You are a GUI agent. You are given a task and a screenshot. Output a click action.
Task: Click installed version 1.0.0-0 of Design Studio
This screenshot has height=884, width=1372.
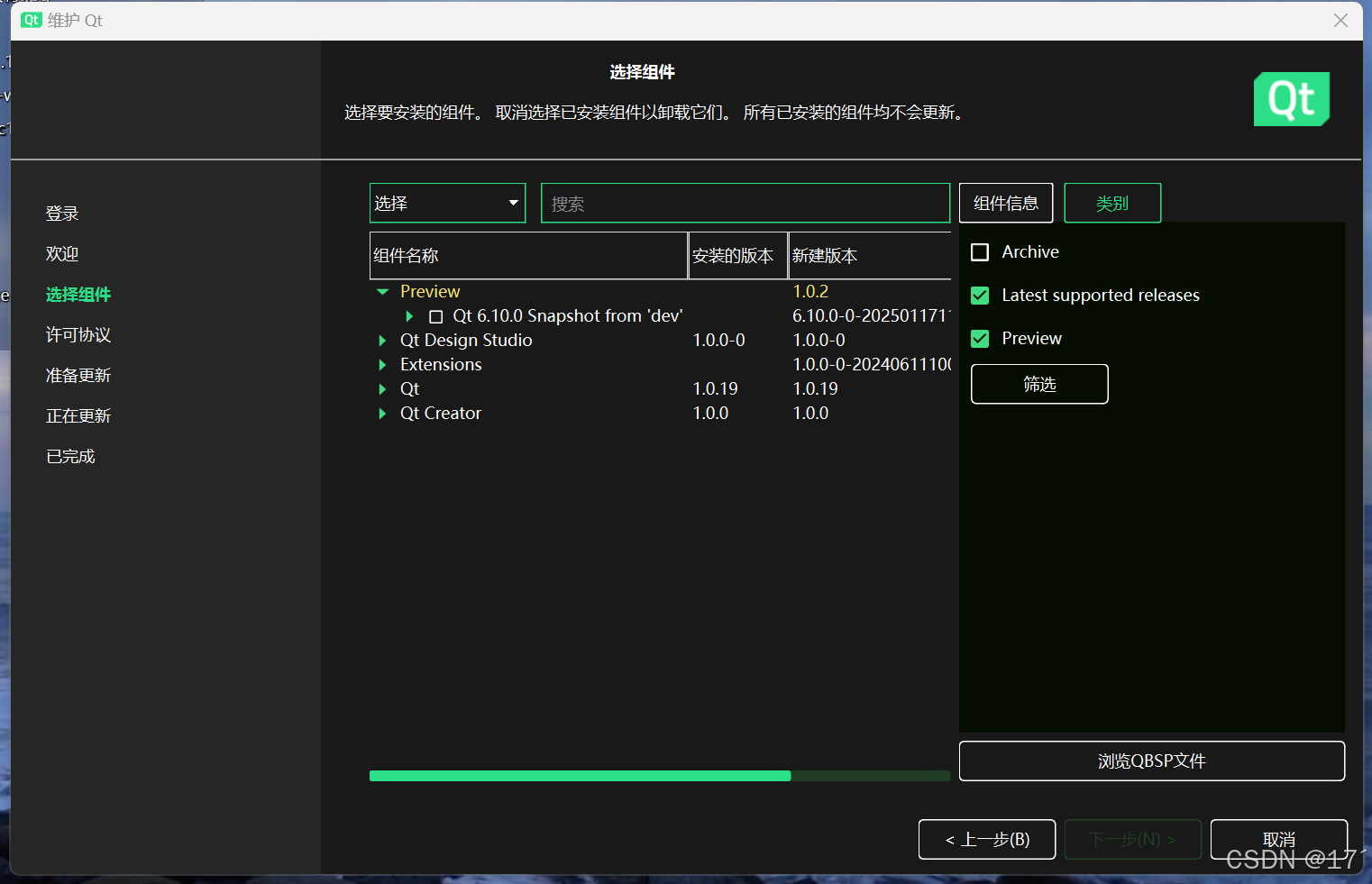click(x=719, y=341)
